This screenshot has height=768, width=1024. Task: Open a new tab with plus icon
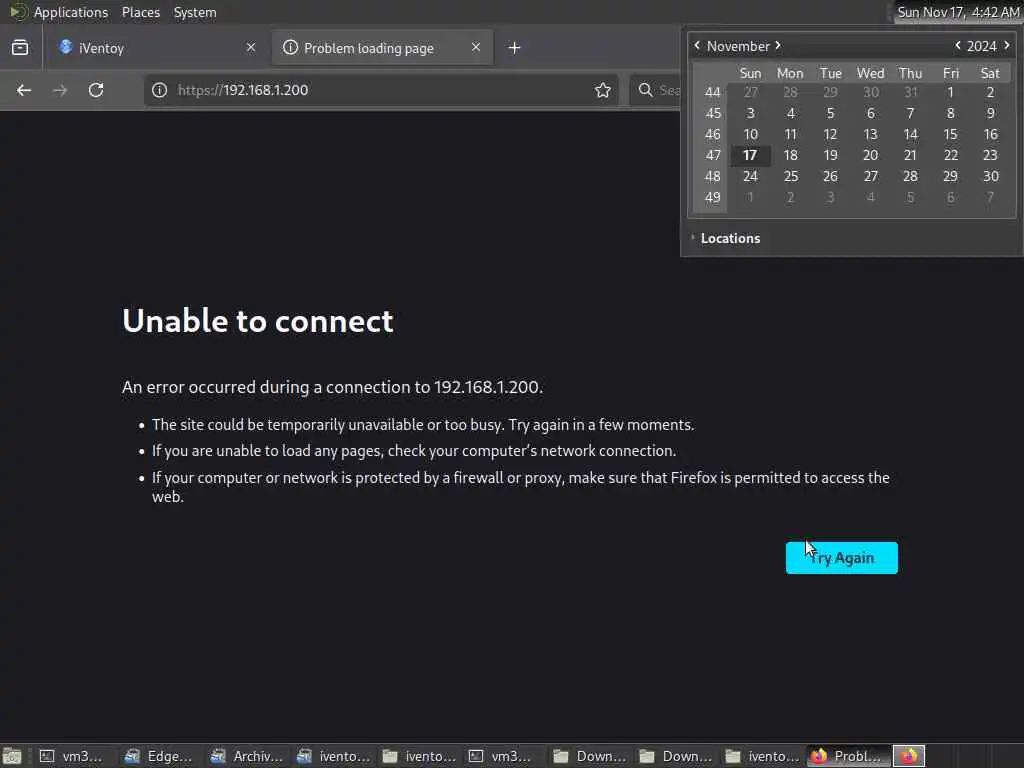(514, 48)
